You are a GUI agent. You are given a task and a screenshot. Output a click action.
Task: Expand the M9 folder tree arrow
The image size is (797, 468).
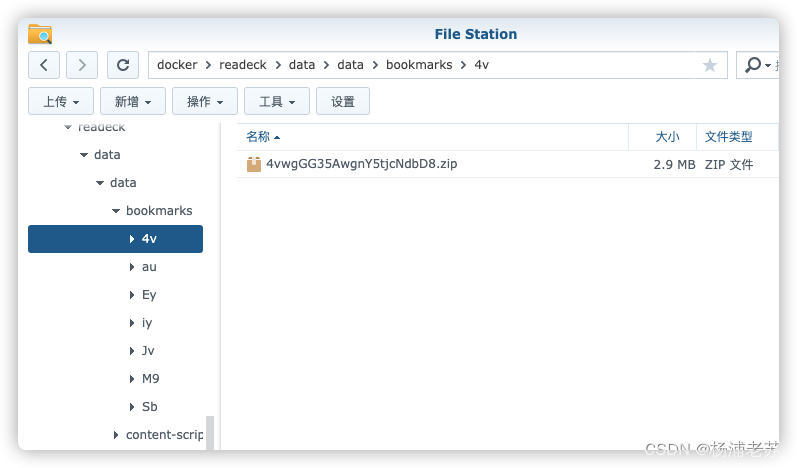click(x=132, y=379)
